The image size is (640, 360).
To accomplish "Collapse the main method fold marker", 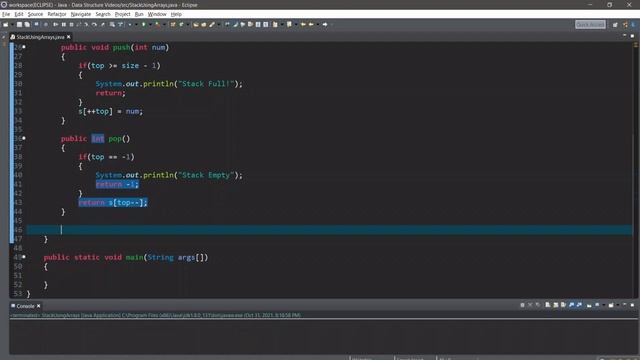I will click(x=24, y=257).
